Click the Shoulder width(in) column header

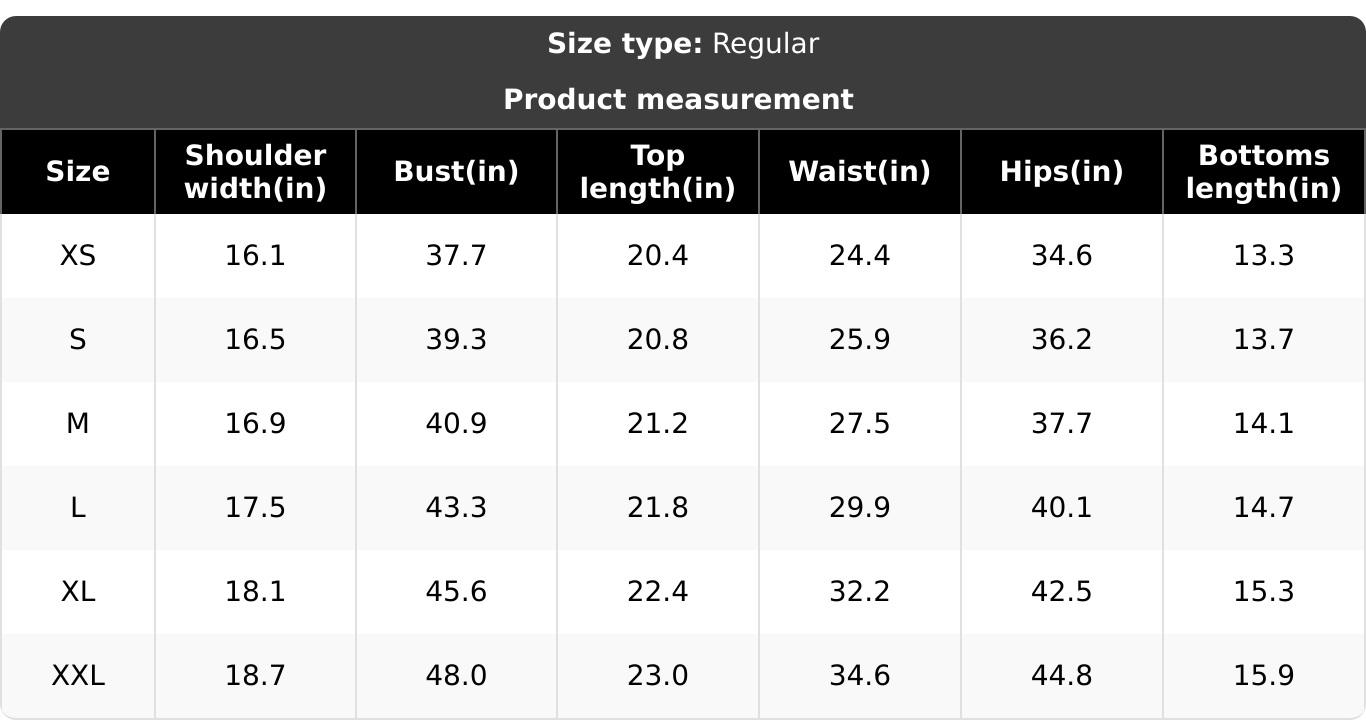[x=256, y=172]
